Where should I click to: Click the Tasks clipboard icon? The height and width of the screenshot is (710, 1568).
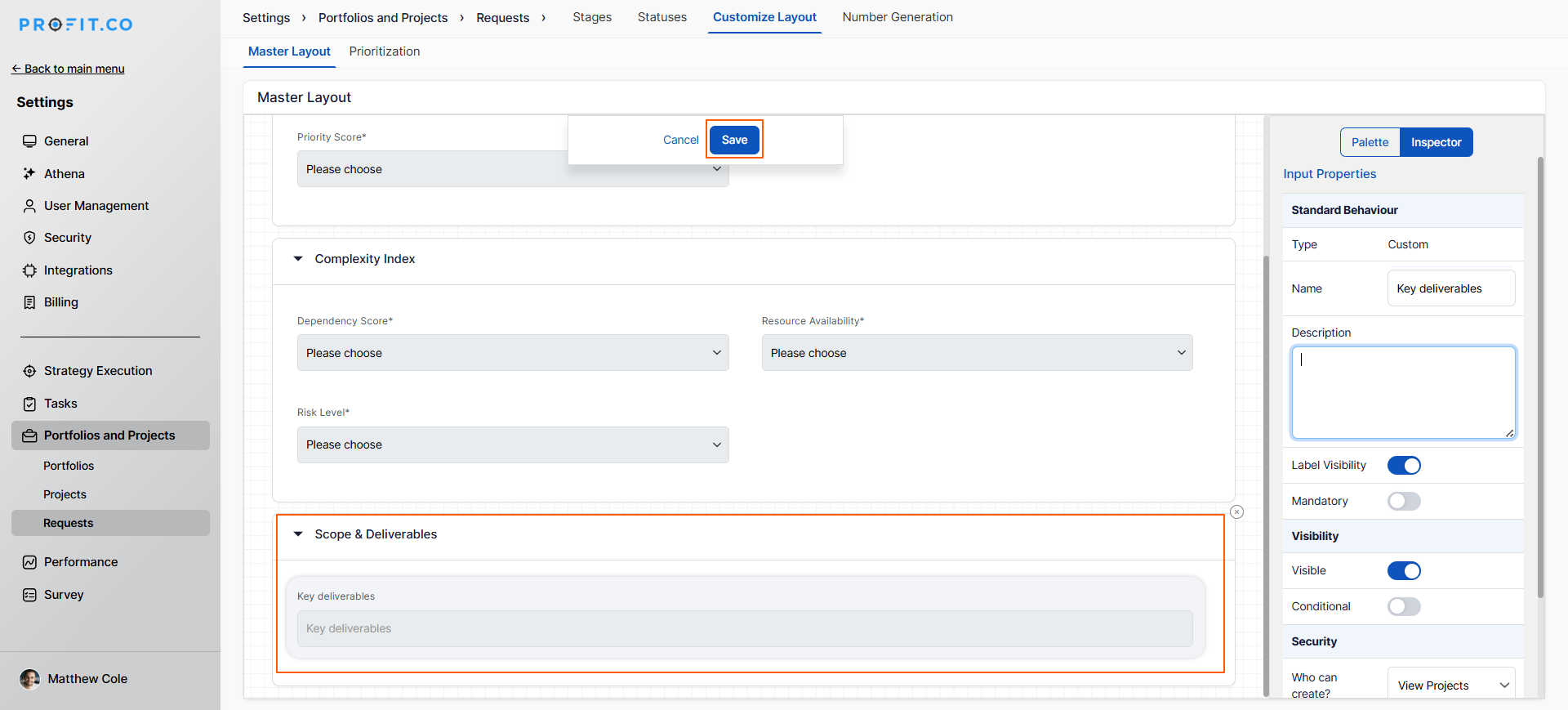tap(29, 404)
